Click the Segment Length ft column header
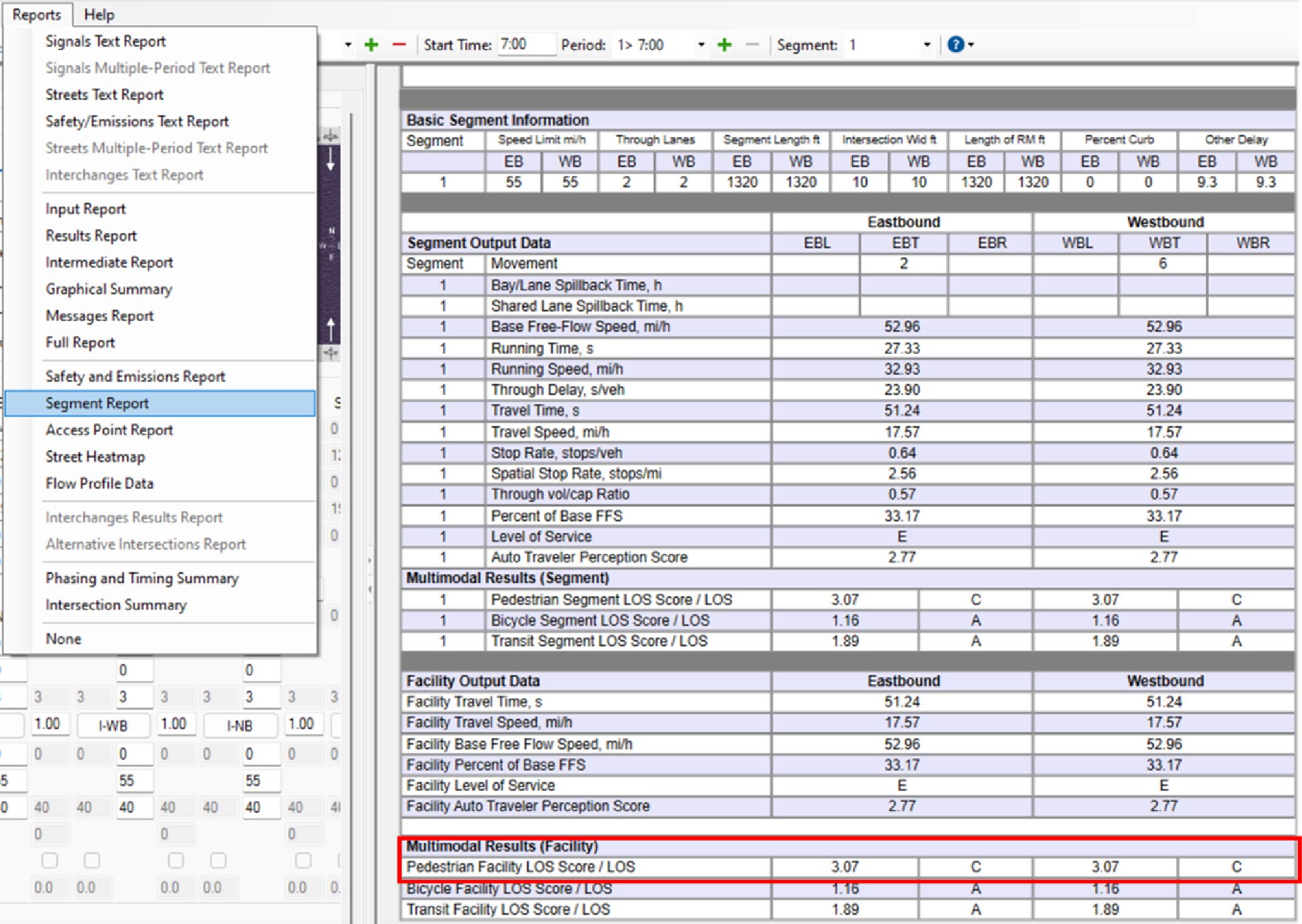The image size is (1302, 924). (771, 140)
